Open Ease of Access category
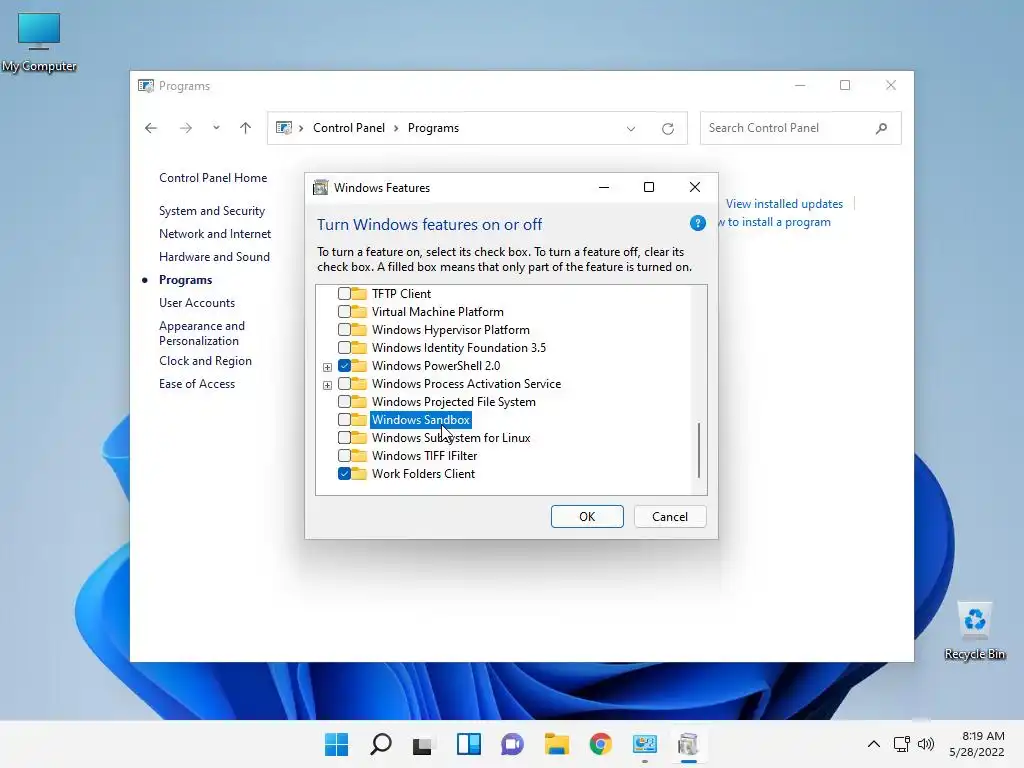This screenshot has width=1024, height=768. coord(197,384)
